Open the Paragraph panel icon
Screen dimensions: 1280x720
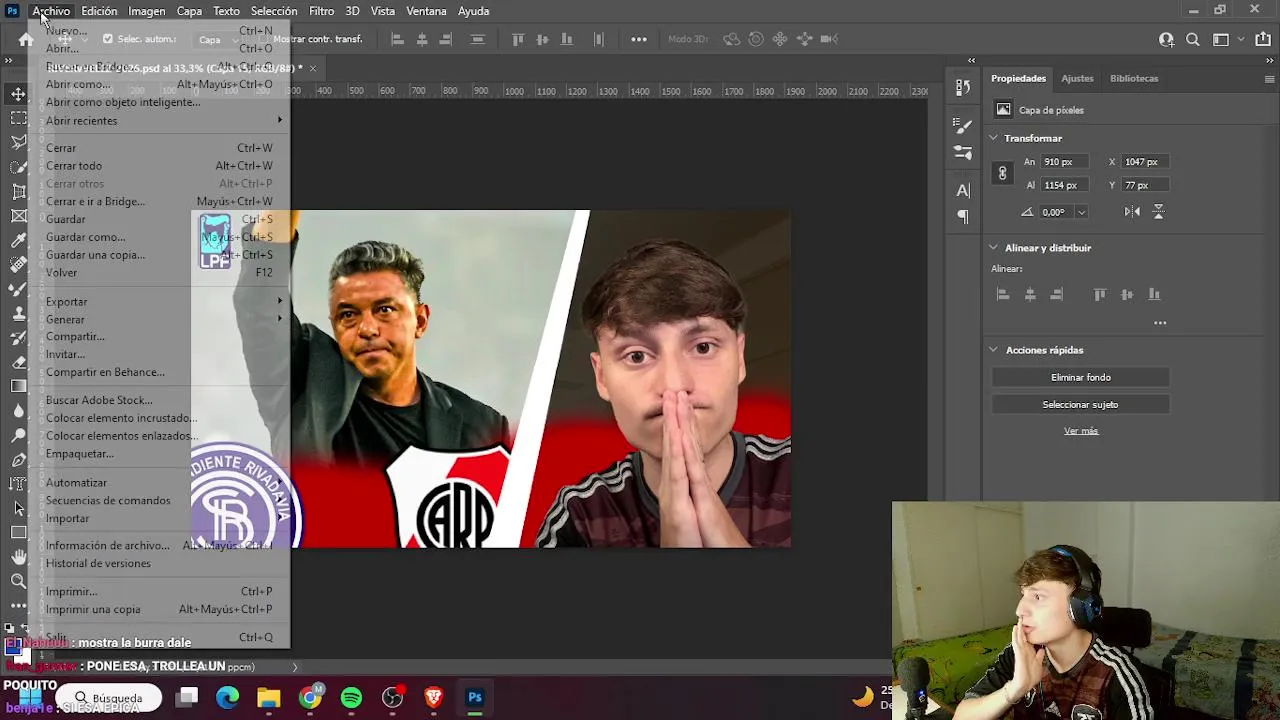(963, 216)
